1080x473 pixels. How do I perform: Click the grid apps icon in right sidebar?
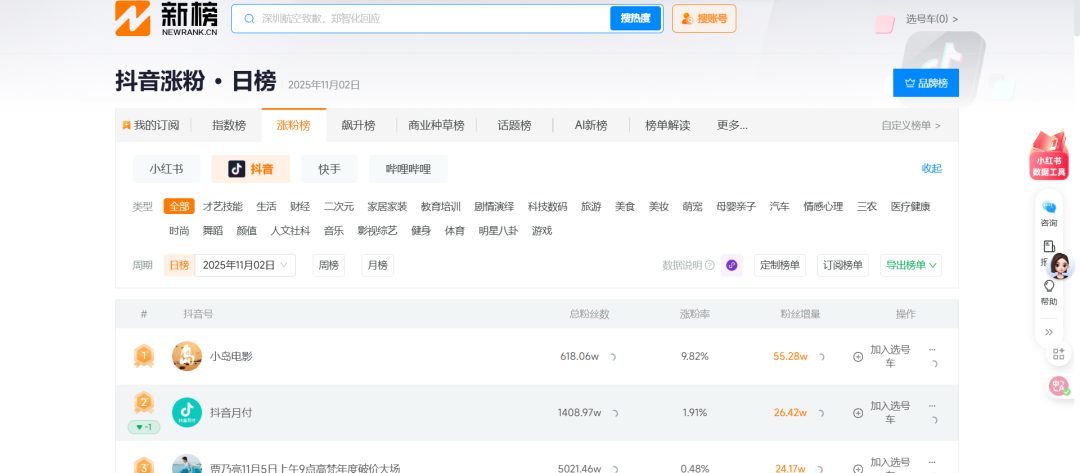[x=1058, y=354]
